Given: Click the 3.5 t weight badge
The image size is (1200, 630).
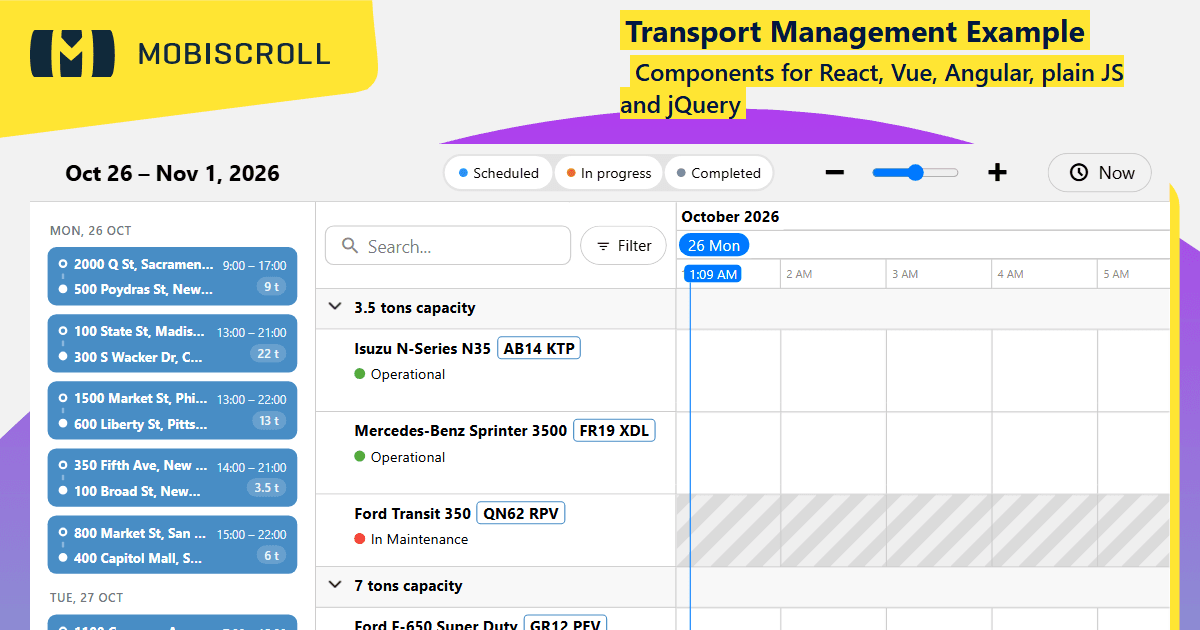Looking at the screenshot, I should click(266, 488).
